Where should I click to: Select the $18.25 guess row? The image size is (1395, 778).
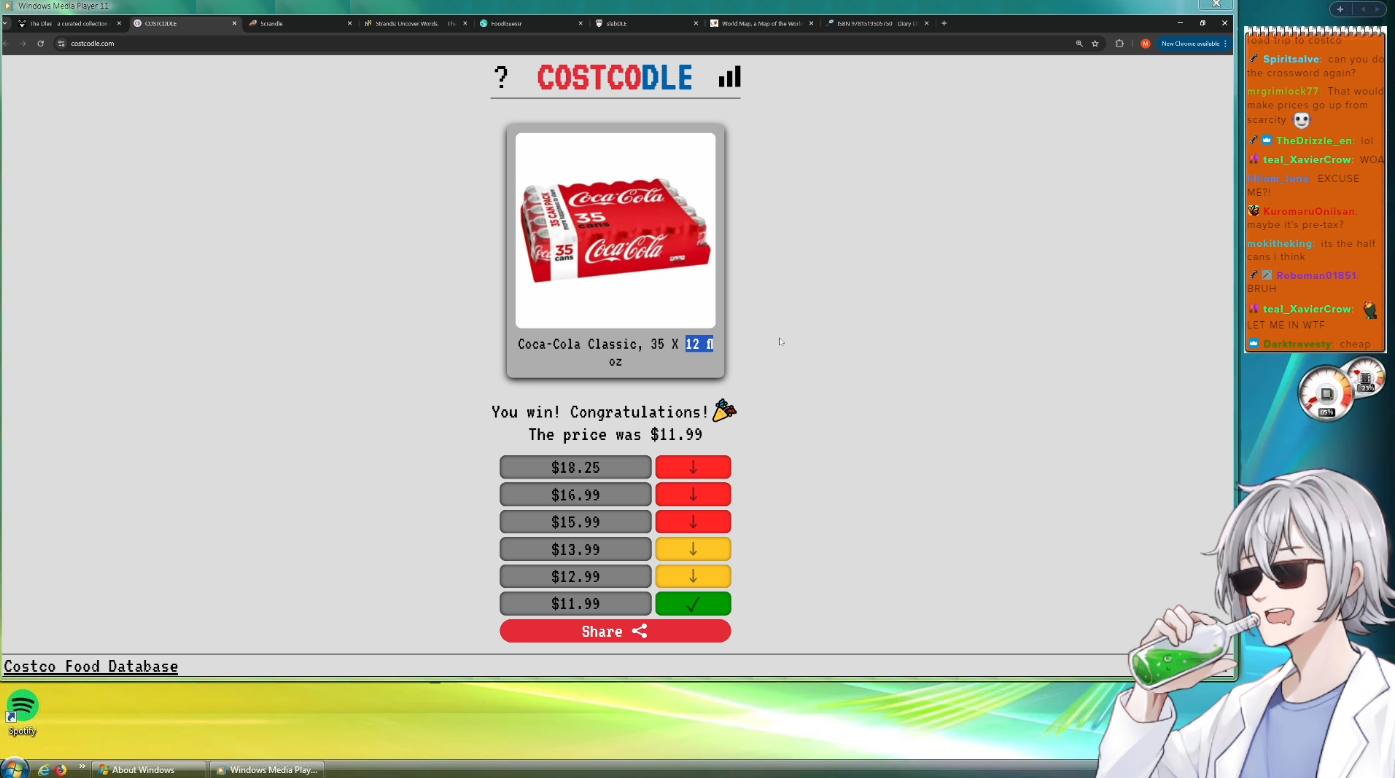point(575,467)
